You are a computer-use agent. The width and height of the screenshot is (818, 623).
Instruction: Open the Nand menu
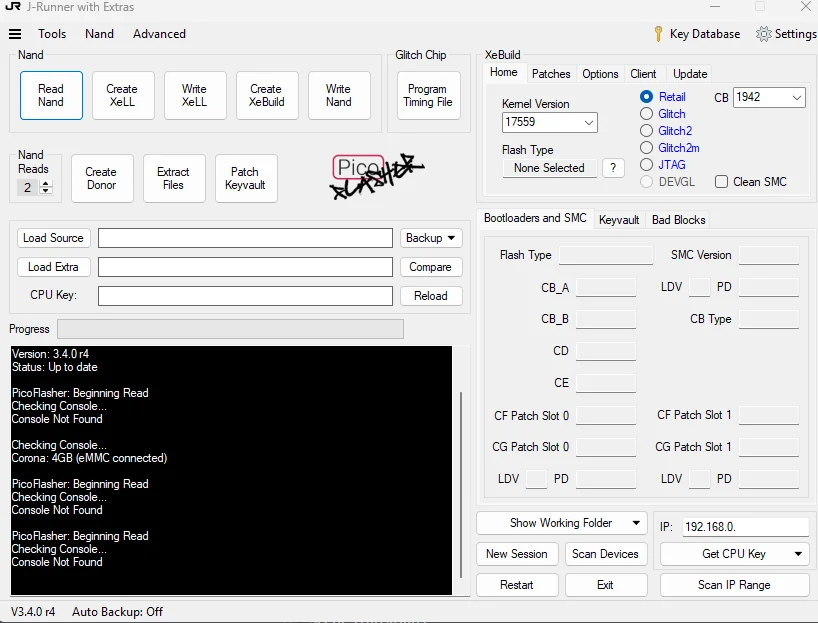(x=99, y=34)
